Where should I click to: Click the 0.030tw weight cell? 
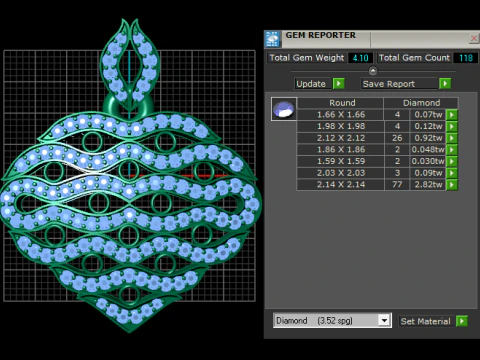428,161
